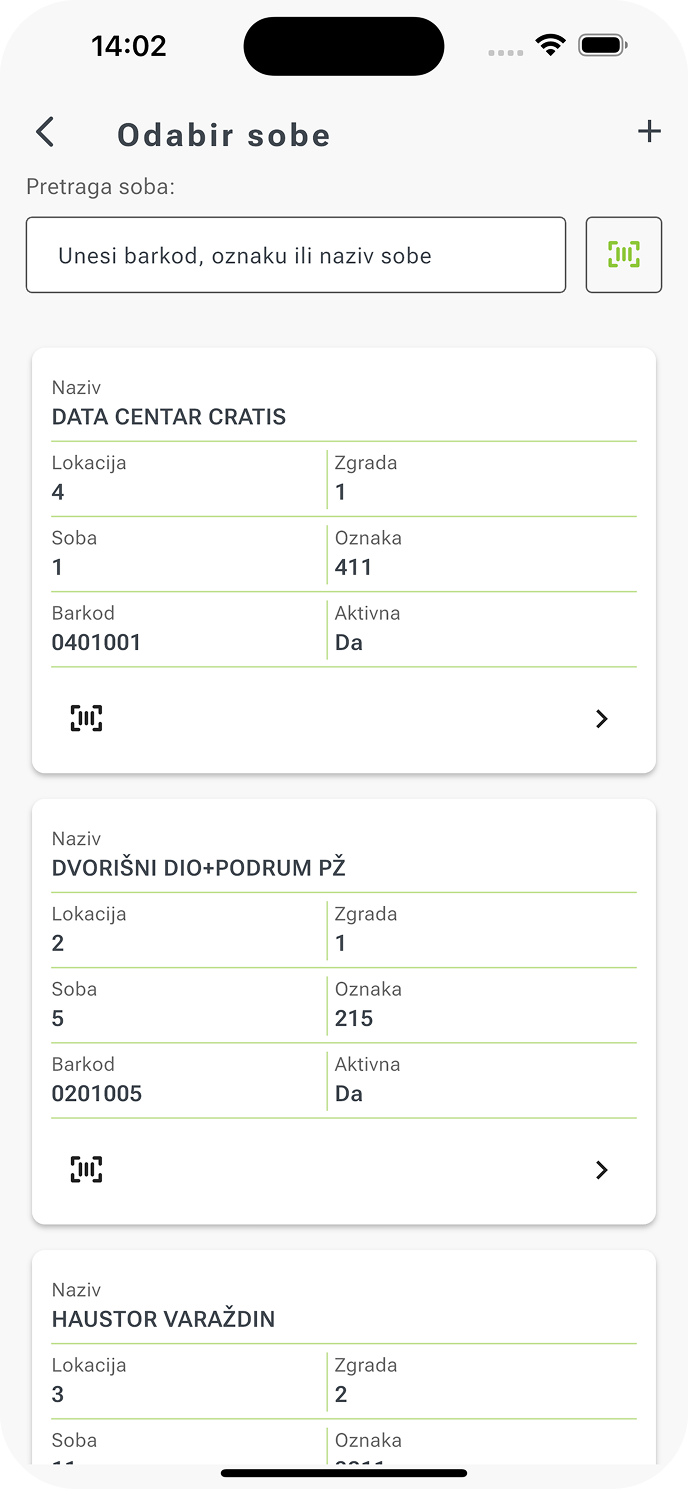This screenshot has height=1489, width=688.
Task: Open DATA CENTAR CRATIS via its chevron arrow
Action: click(601, 719)
